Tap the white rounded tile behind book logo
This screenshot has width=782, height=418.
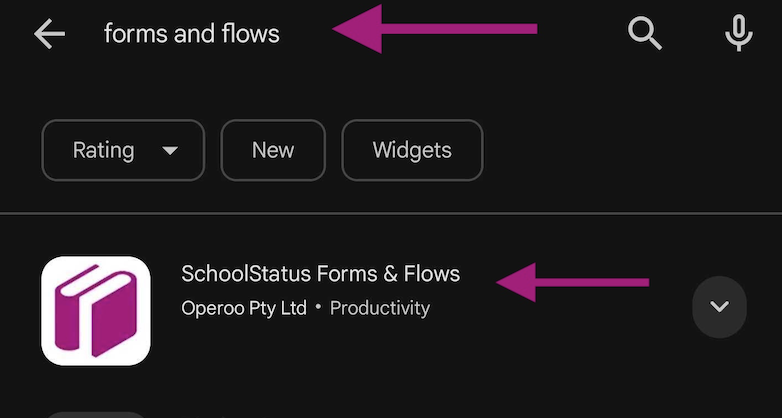click(x=96, y=311)
